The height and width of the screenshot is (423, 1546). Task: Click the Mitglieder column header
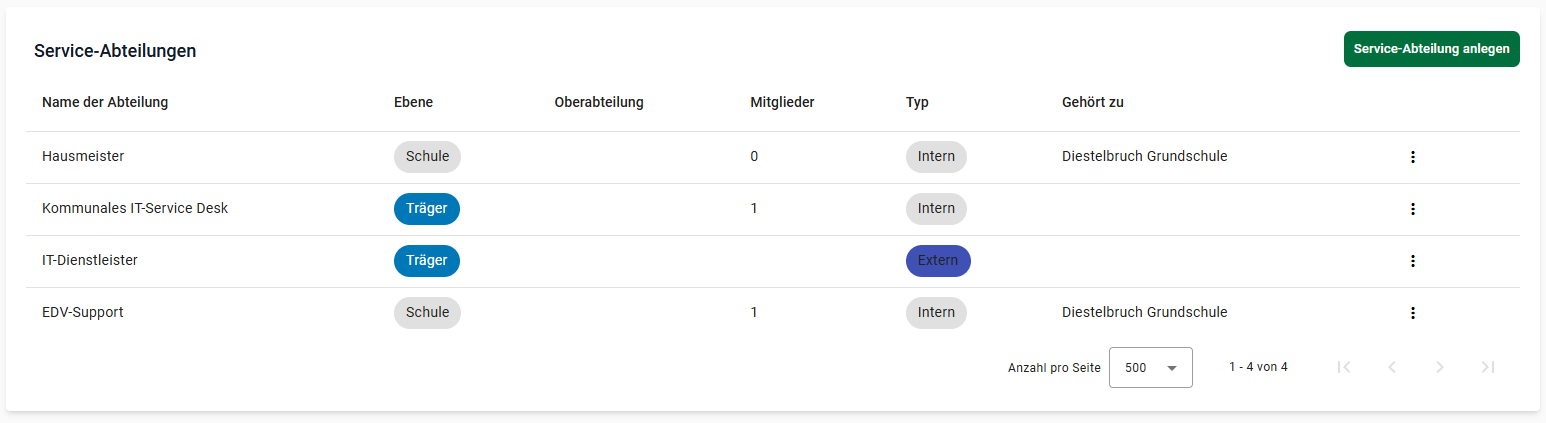tap(782, 102)
